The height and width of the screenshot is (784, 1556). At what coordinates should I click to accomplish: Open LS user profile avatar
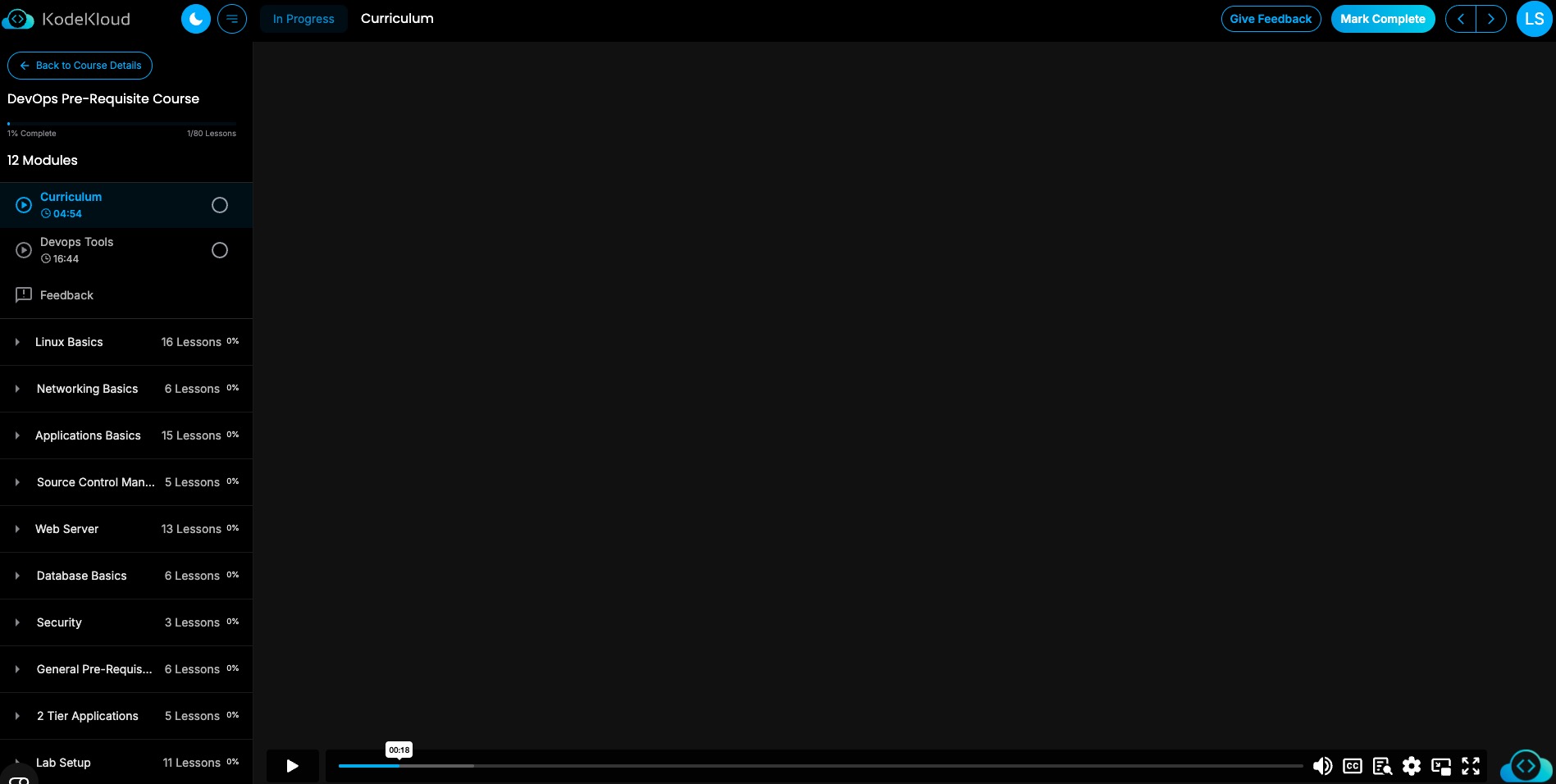coord(1534,19)
